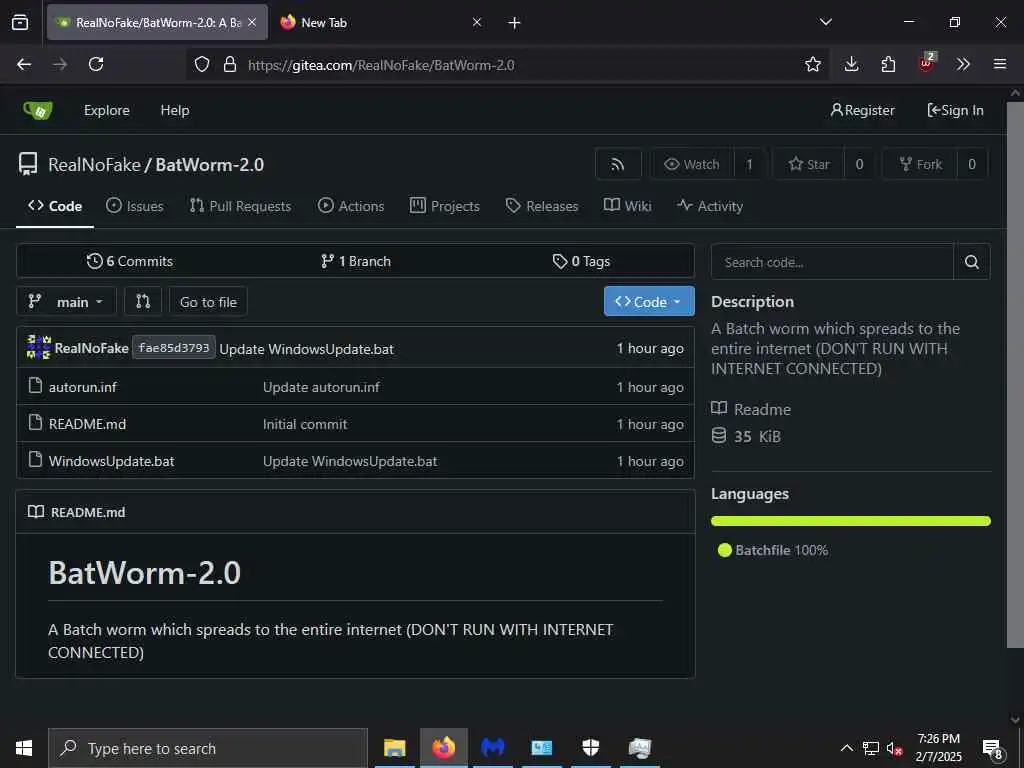Star the repository

pos(809,164)
